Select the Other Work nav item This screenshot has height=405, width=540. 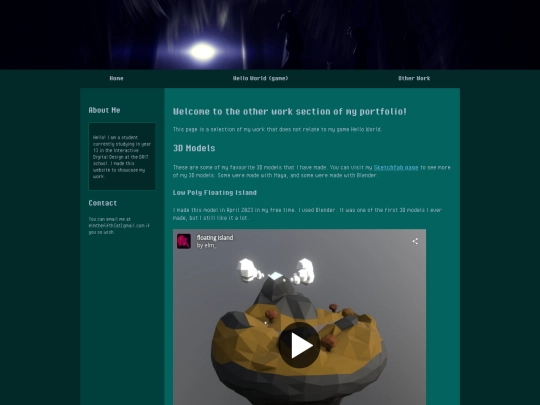click(414, 78)
